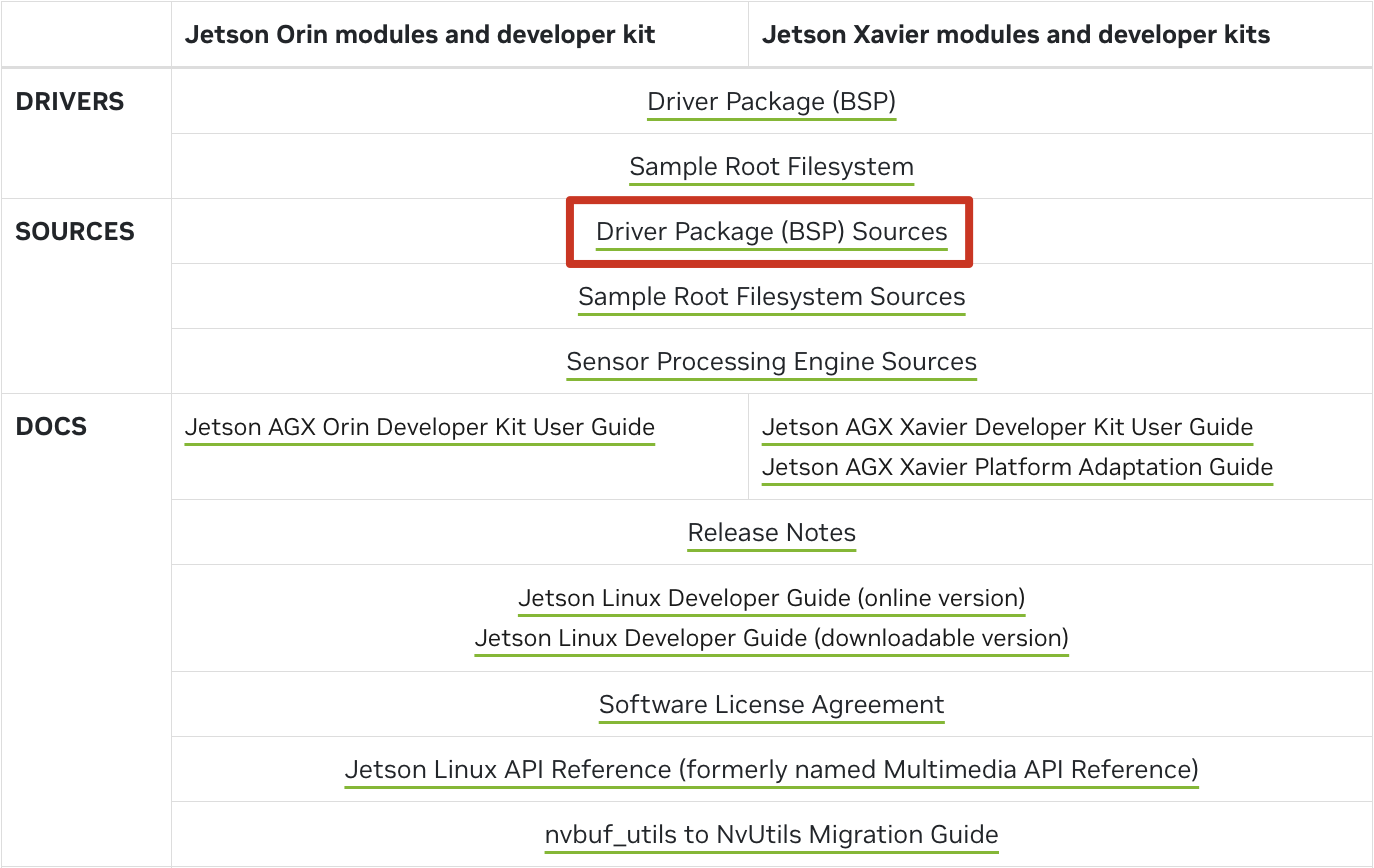Download the Sample Root Filesystem
The image size is (1374, 868).
coord(771,166)
